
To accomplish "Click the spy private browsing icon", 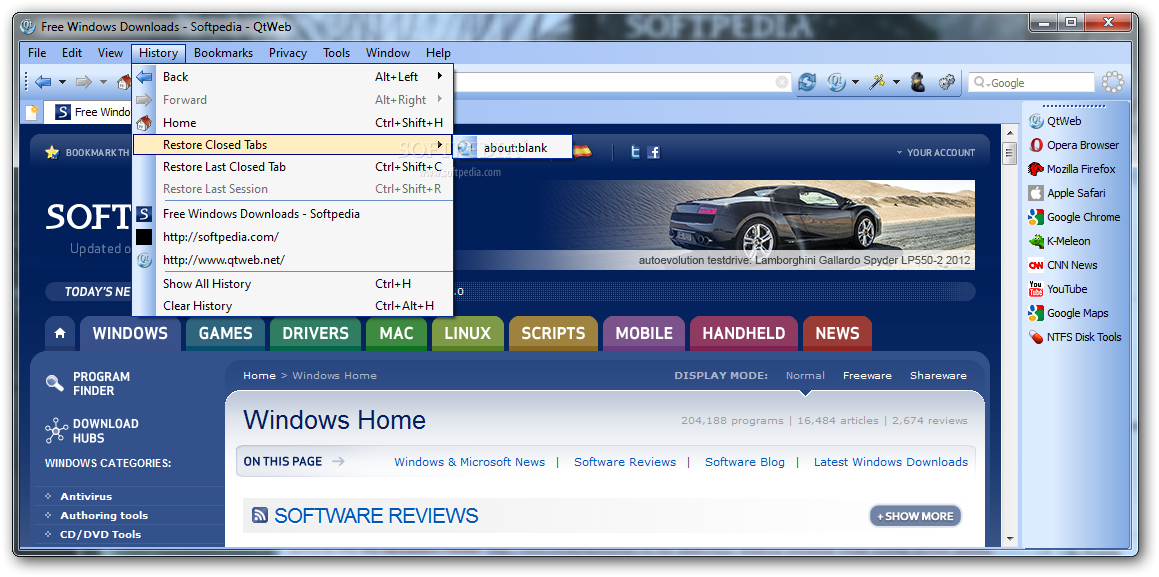I will pyautogui.click(x=918, y=83).
